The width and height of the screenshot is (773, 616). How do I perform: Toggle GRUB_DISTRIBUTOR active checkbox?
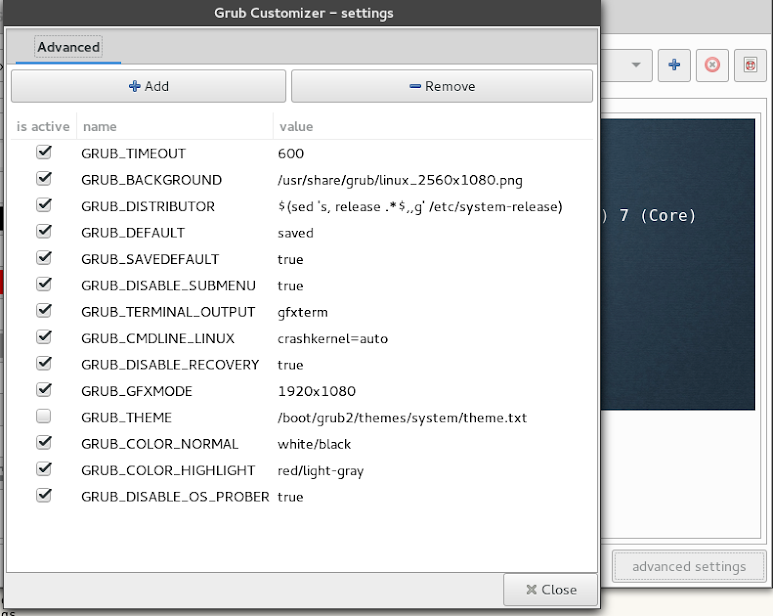[44, 205]
